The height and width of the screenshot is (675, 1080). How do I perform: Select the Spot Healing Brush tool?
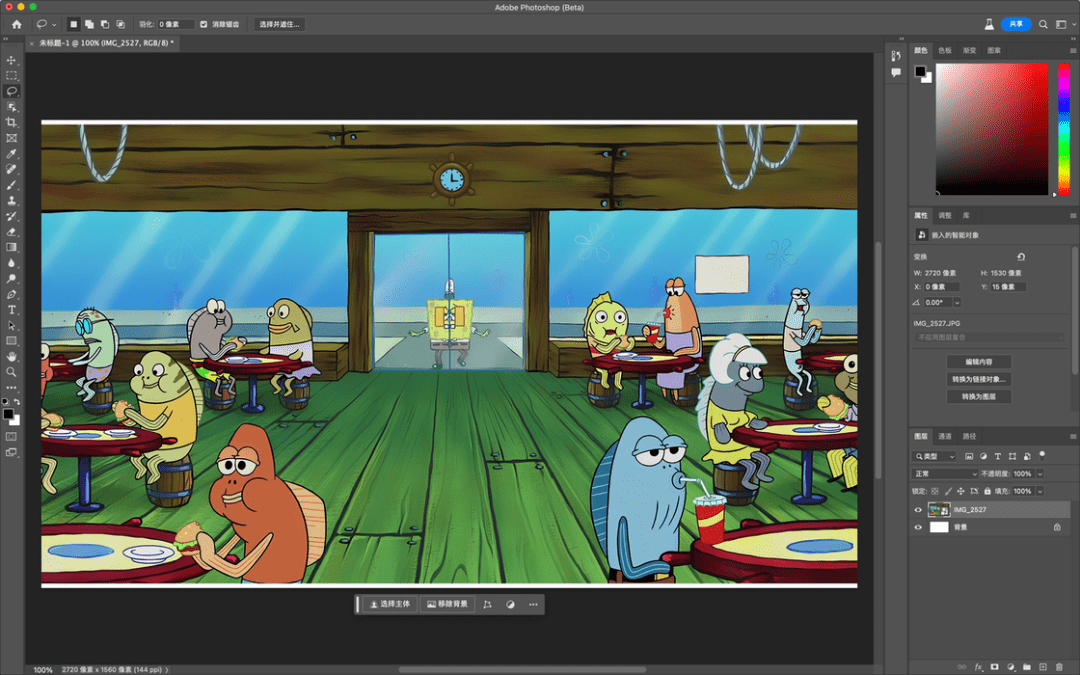pyautogui.click(x=12, y=169)
